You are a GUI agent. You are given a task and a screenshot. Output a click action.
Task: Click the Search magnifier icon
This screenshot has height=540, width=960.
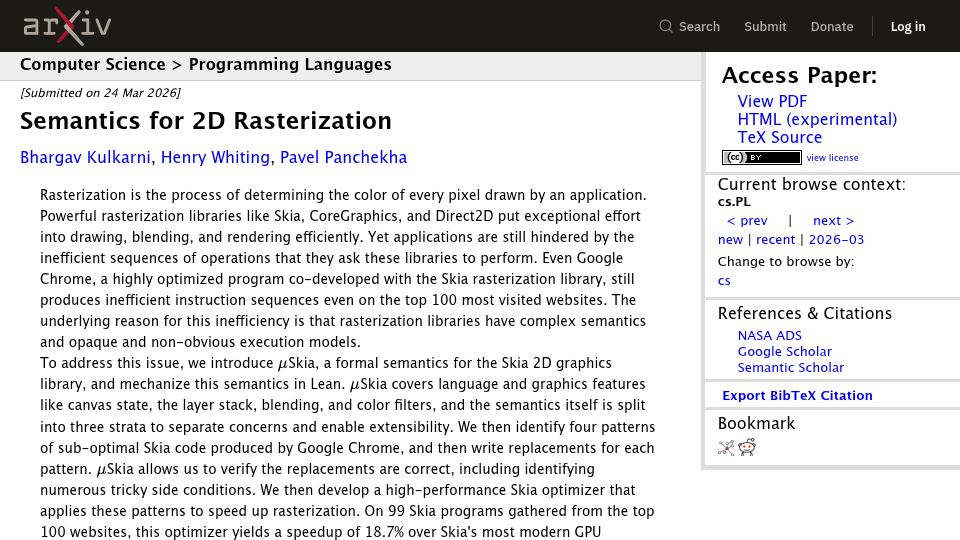(x=666, y=26)
